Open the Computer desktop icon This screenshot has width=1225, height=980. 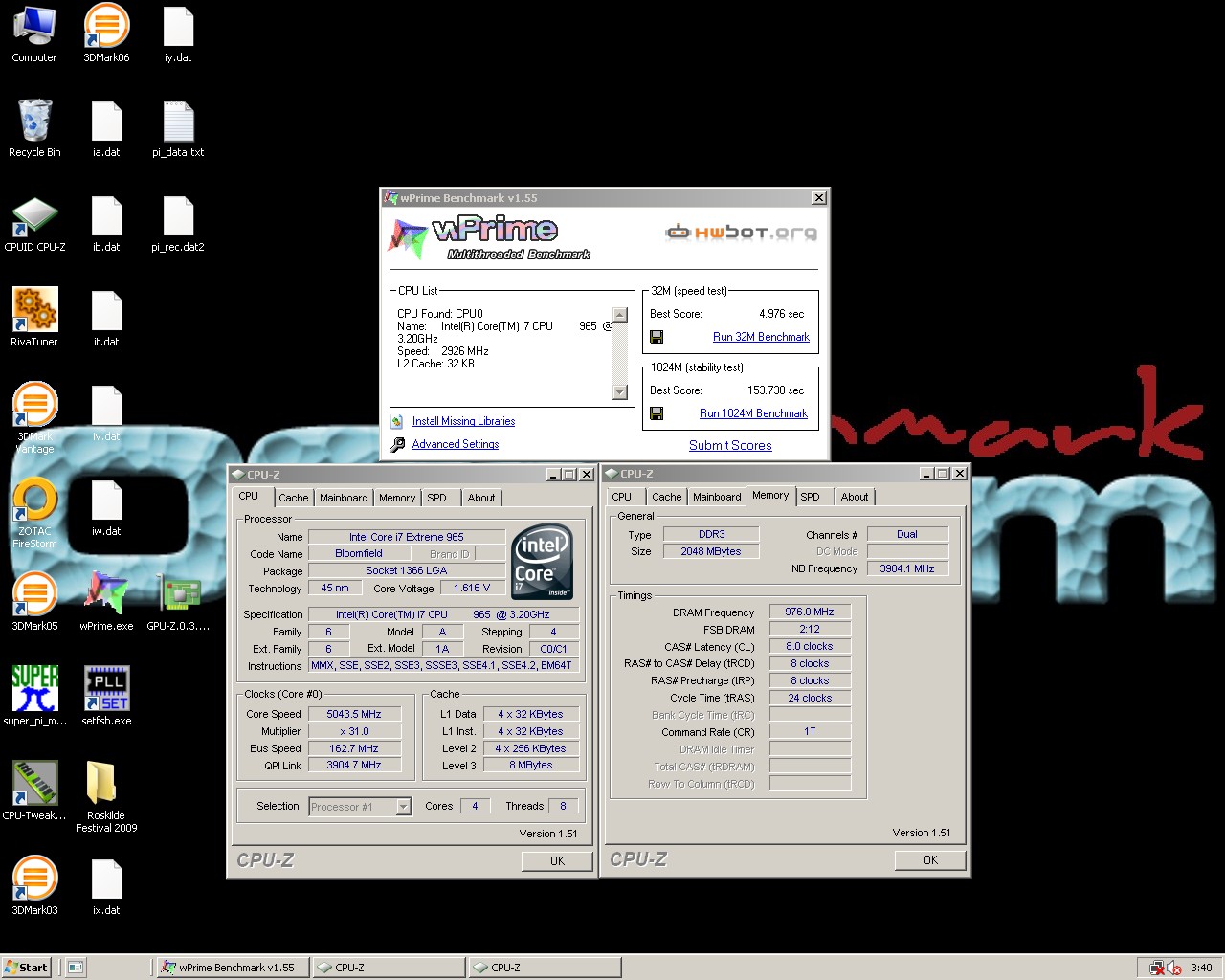tap(34, 33)
